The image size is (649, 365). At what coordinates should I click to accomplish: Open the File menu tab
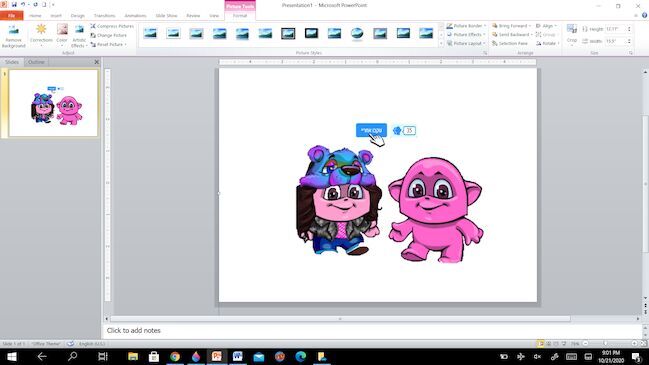click(12, 16)
